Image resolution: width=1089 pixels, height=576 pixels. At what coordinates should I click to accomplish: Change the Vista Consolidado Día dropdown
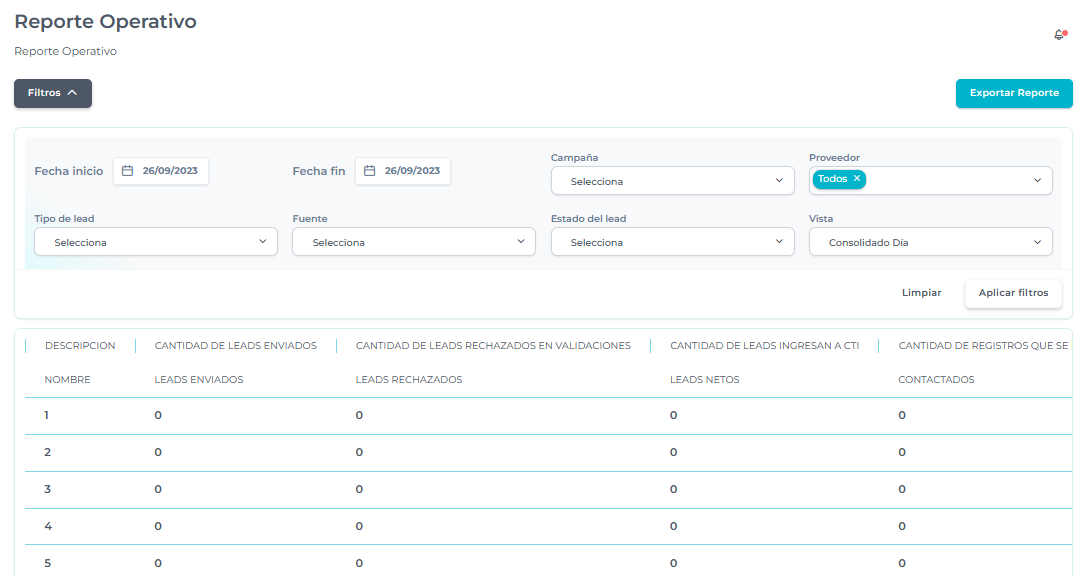[x=930, y=242]
